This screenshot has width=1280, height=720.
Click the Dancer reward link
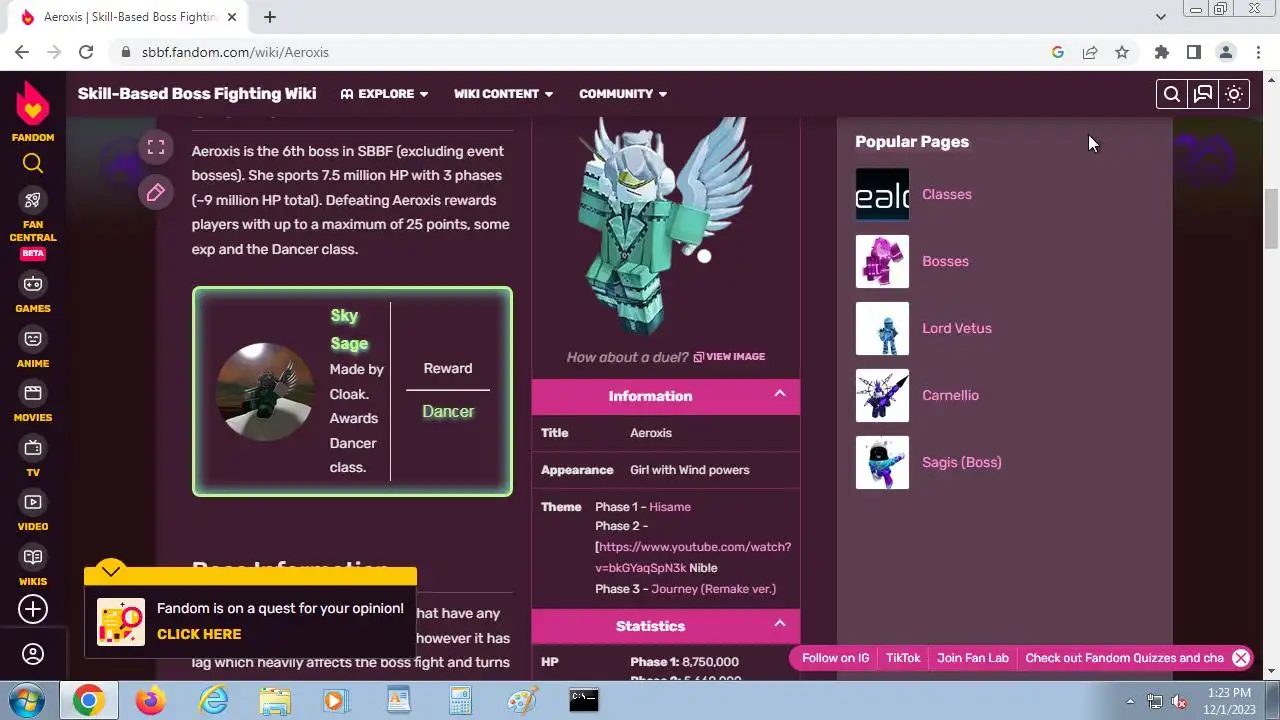448,411
